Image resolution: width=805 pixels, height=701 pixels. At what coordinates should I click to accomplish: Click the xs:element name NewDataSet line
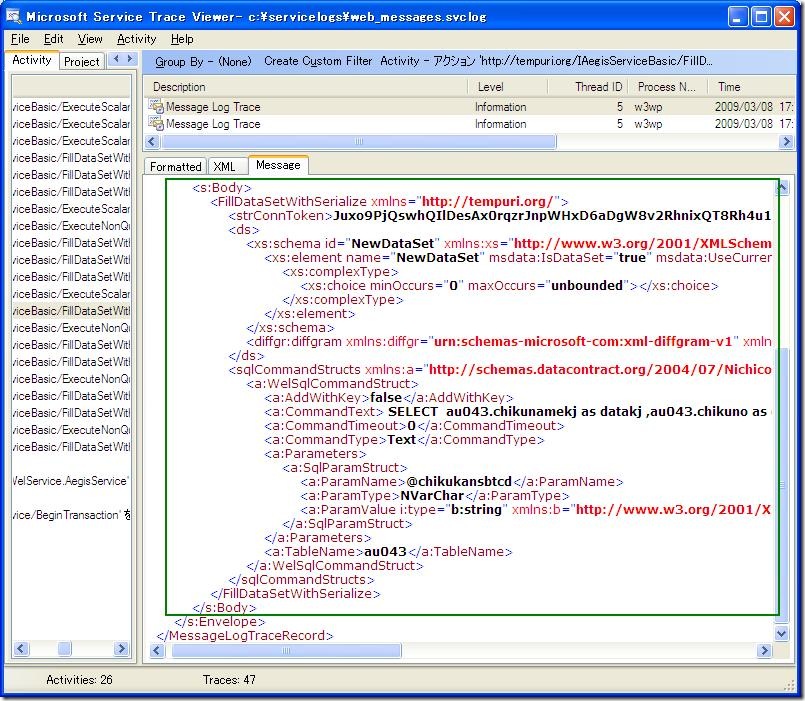[x=518, y=257]
